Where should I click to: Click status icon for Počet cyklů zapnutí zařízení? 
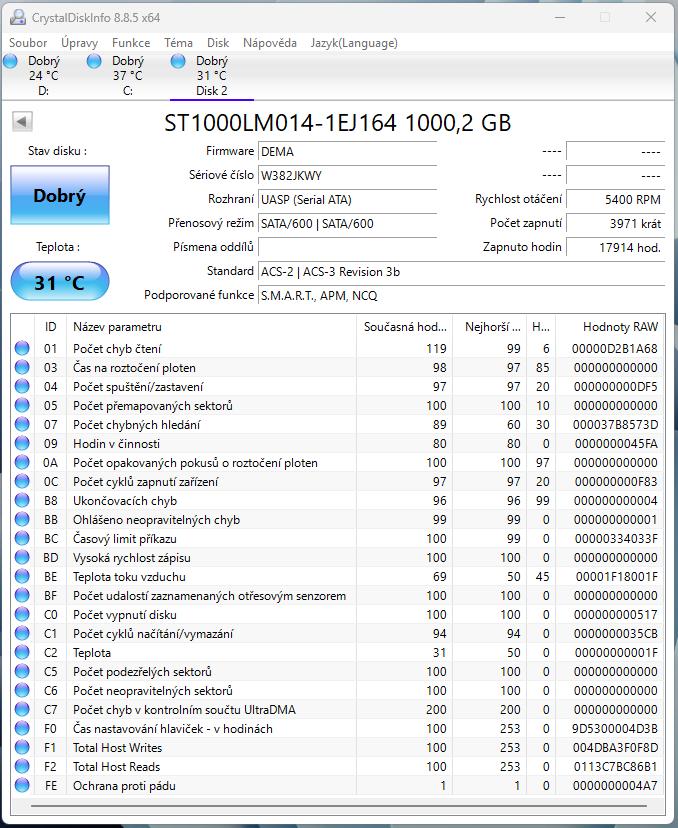[x=22, y=481]
